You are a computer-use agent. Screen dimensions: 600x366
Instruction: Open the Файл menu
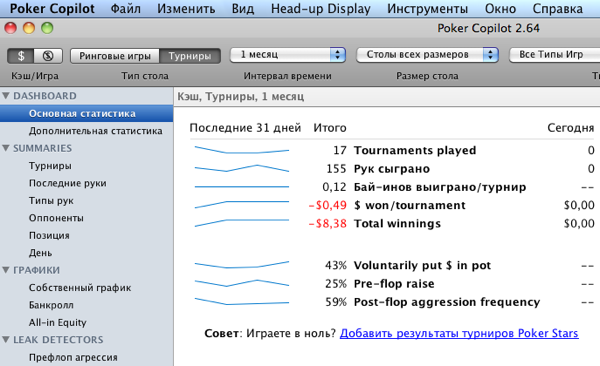click(126, 8)
